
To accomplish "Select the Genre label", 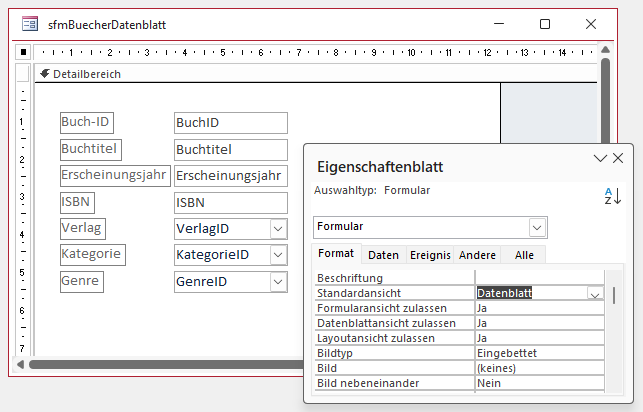I will click(82, 282).
